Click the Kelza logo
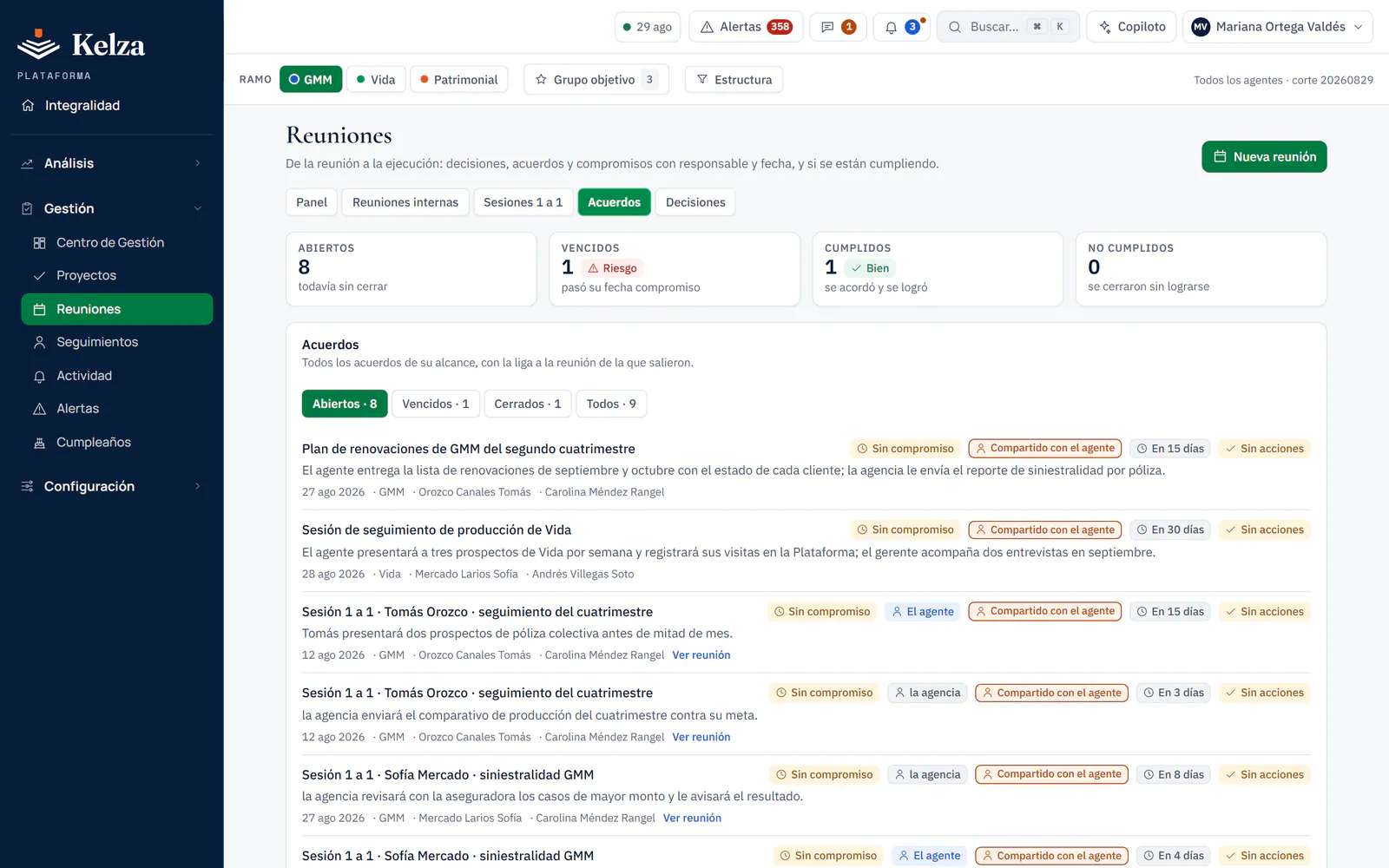Viewport: 1389px width, 868px height. 82,44
